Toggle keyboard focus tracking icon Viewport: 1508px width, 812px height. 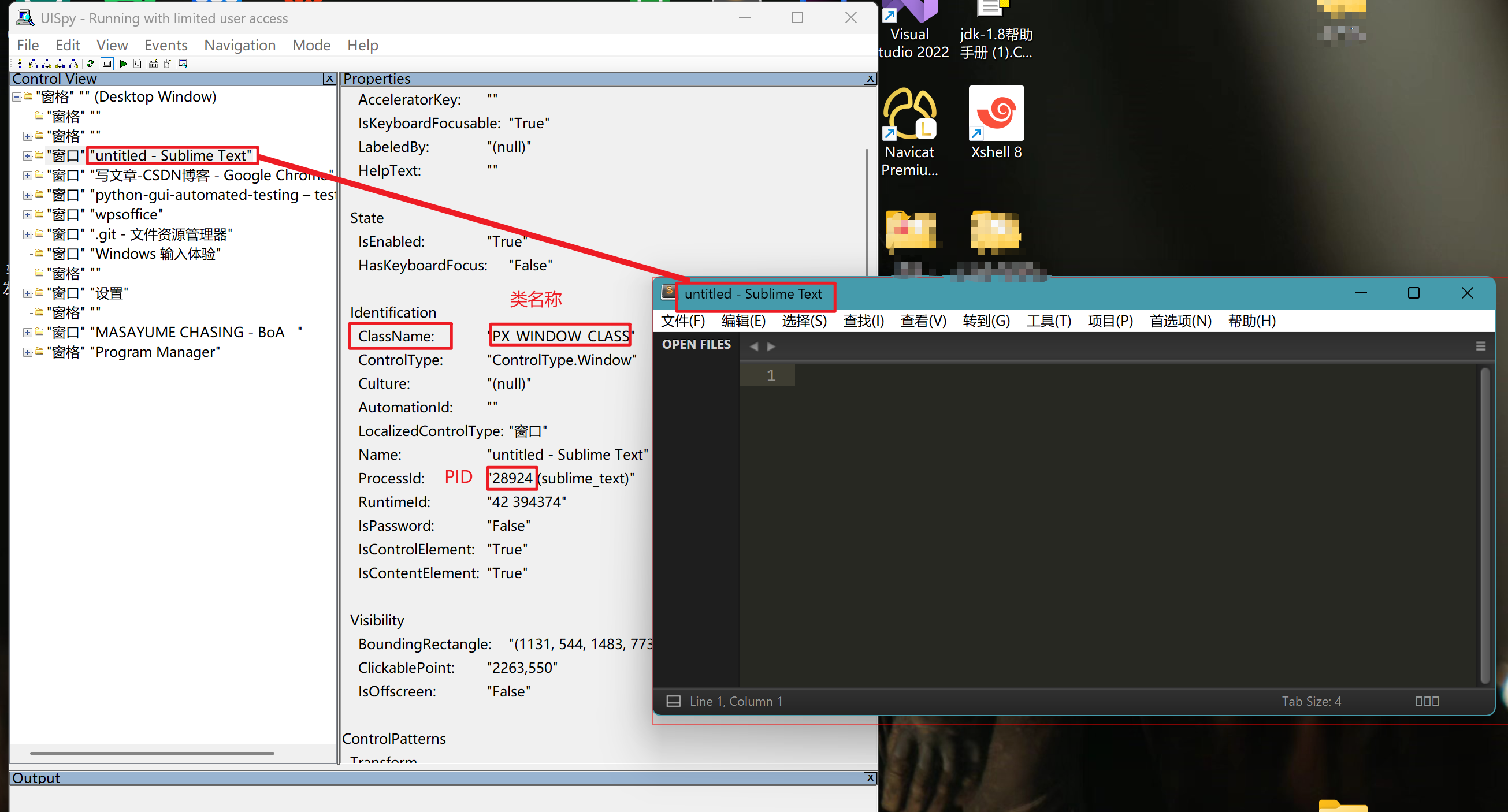pyautogui.click(x=154, y=64)
